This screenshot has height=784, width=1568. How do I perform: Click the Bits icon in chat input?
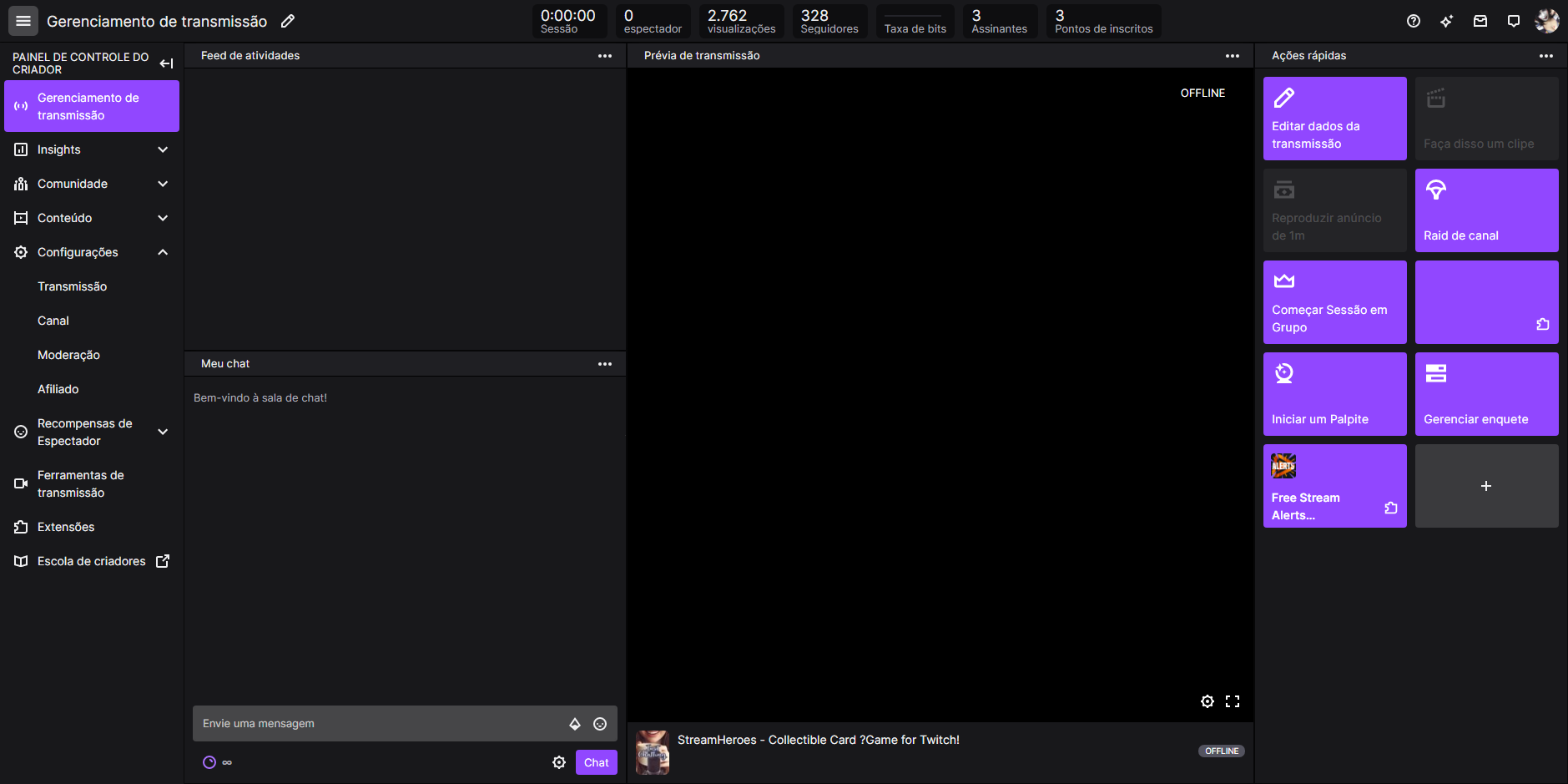coord(574,724)
